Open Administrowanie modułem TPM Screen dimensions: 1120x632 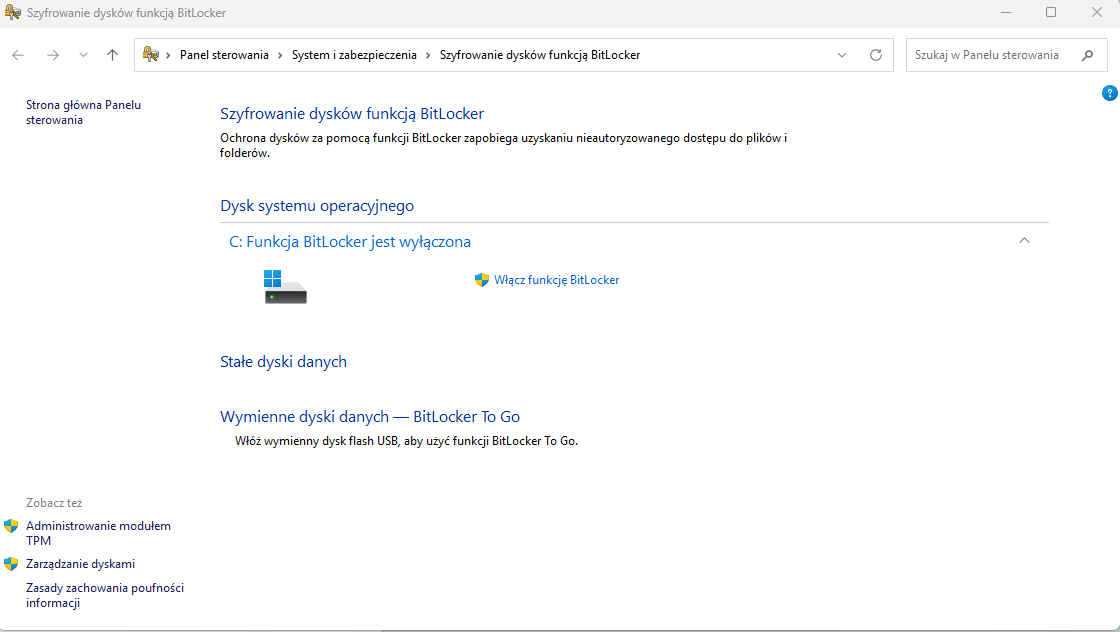99,533
